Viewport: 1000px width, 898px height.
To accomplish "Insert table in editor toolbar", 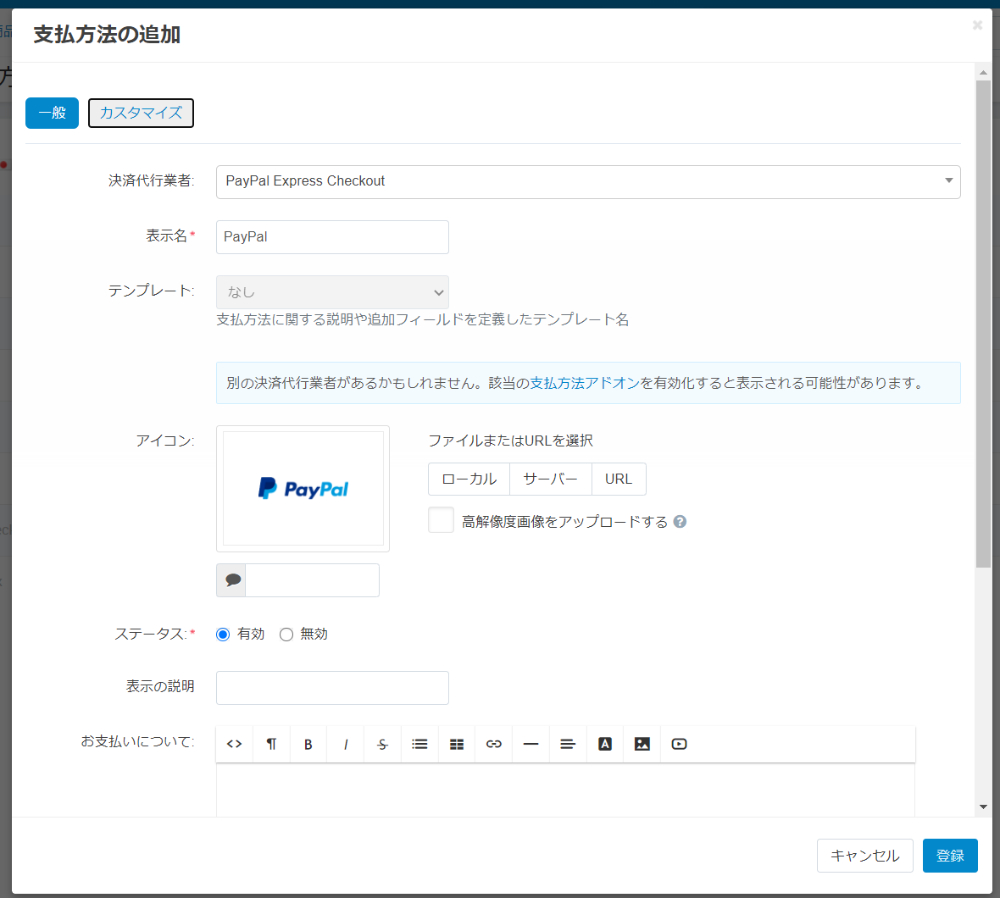I will [x=457, y=744].
